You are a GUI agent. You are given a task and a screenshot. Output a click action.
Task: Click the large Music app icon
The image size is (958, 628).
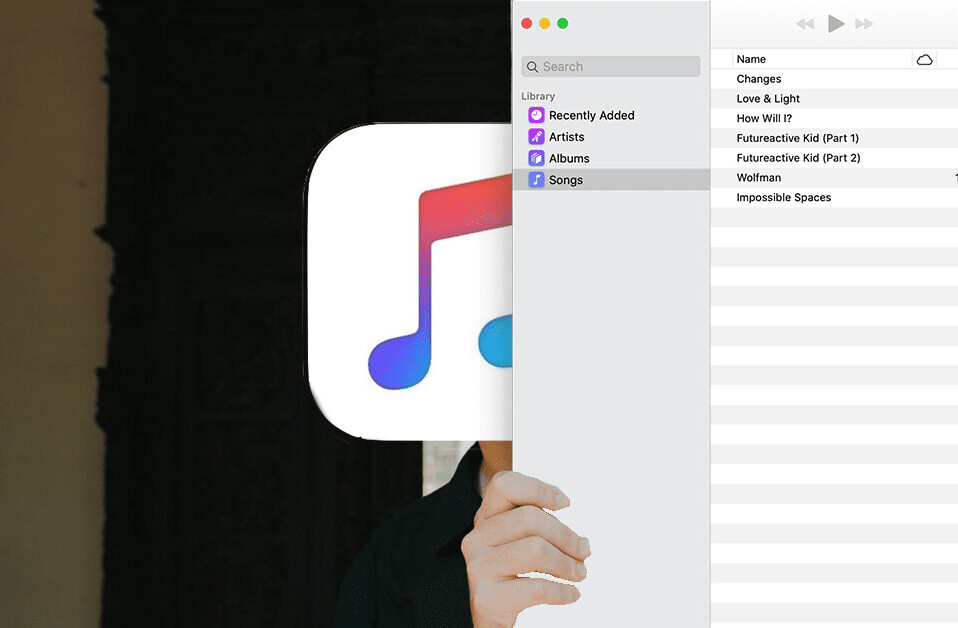click(x=410, y=282)
